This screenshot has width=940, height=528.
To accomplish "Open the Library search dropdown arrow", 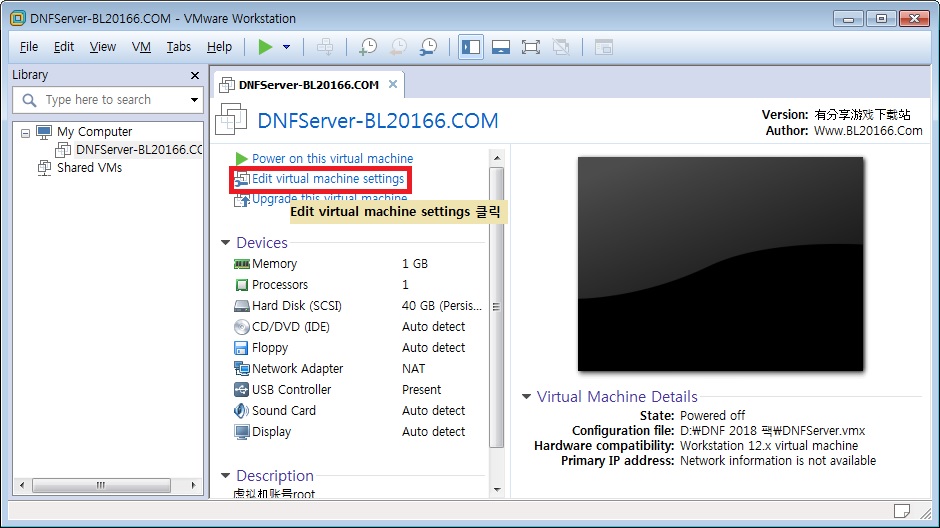I will click(x=194, y=100).
